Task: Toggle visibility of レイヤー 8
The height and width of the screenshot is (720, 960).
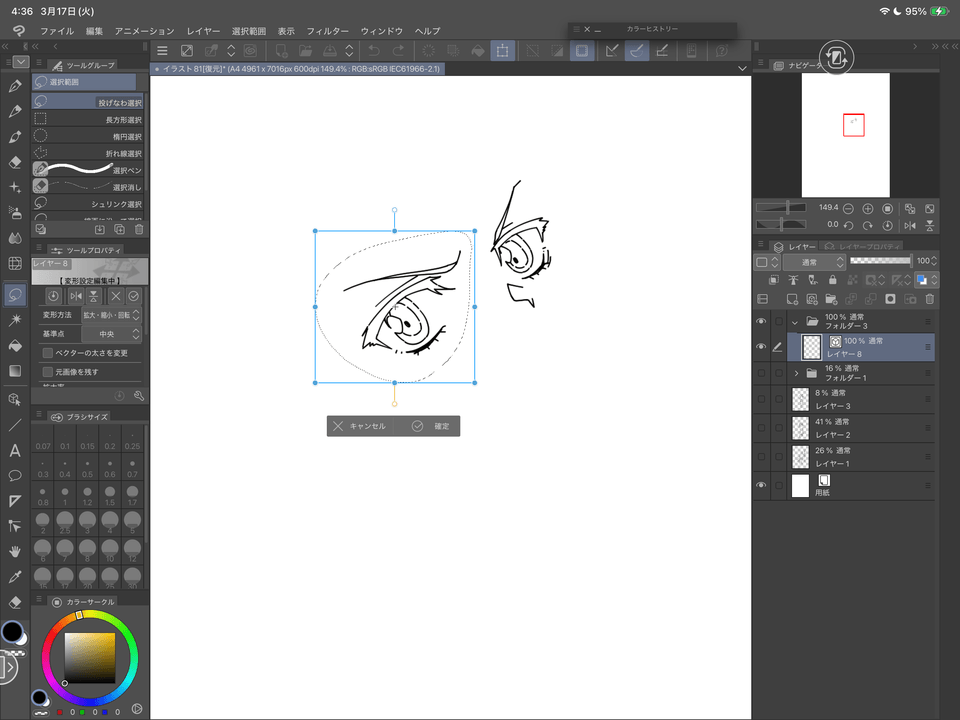Action: point(761,347)
